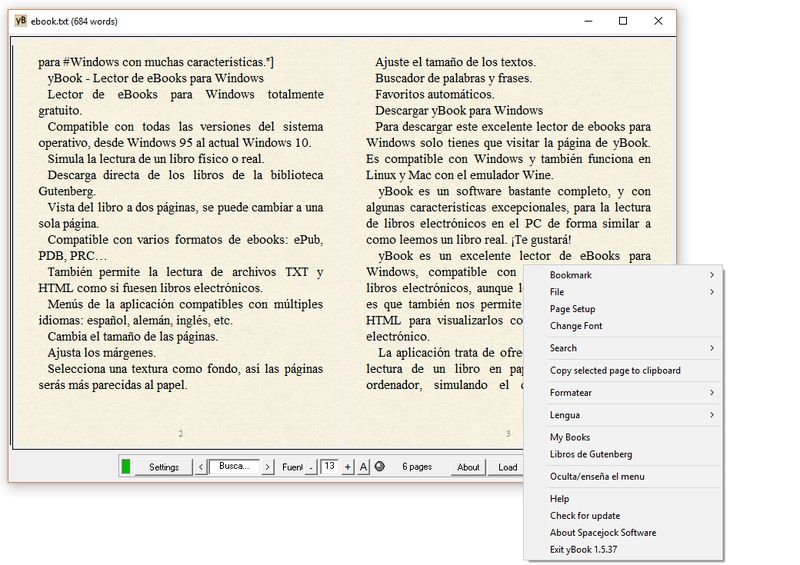Click the line 'Buscador de palabras y frases.'
Screen dimensions: 800x565
(x=453, y=78)
